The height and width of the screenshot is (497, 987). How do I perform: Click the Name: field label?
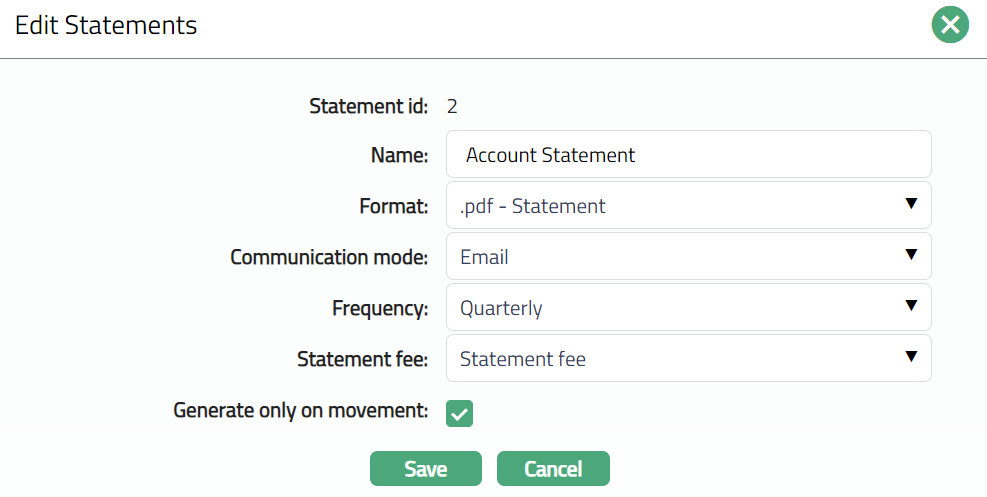[x=398, y=155]
